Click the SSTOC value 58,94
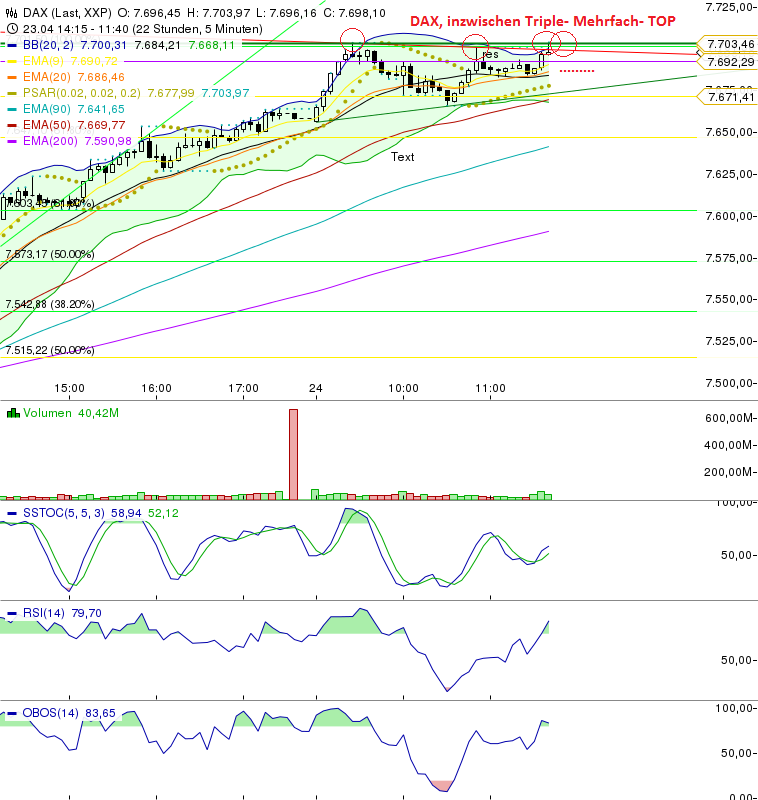Viewport: 758px width, 800px height. click(126, 513)
